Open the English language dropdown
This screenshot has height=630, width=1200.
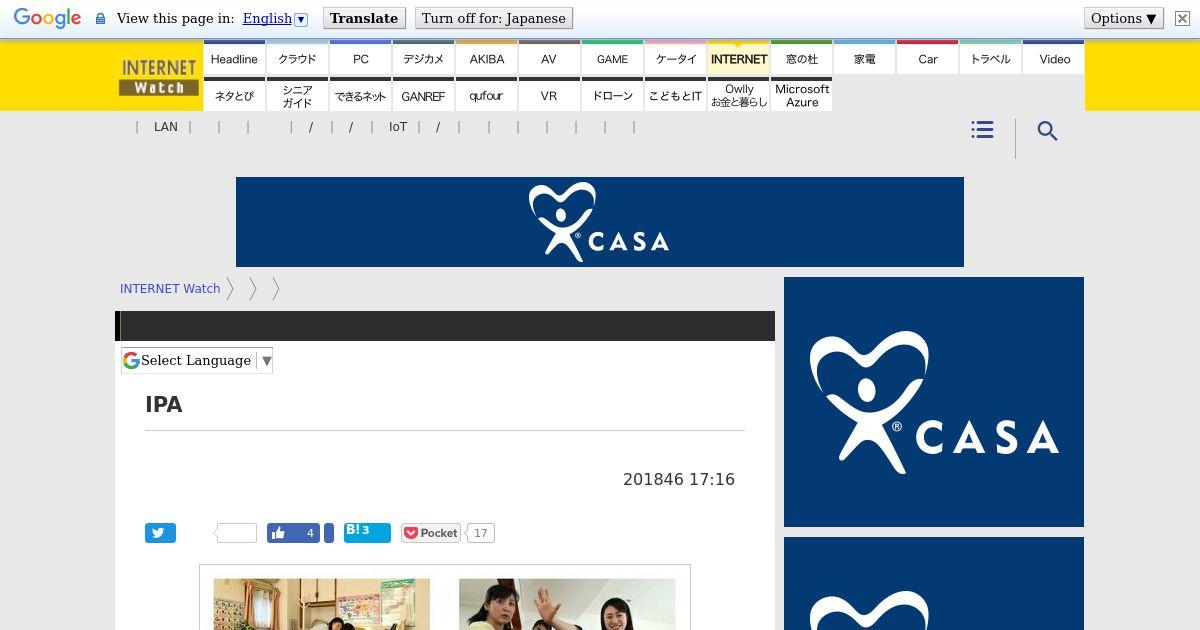[275, 18]
